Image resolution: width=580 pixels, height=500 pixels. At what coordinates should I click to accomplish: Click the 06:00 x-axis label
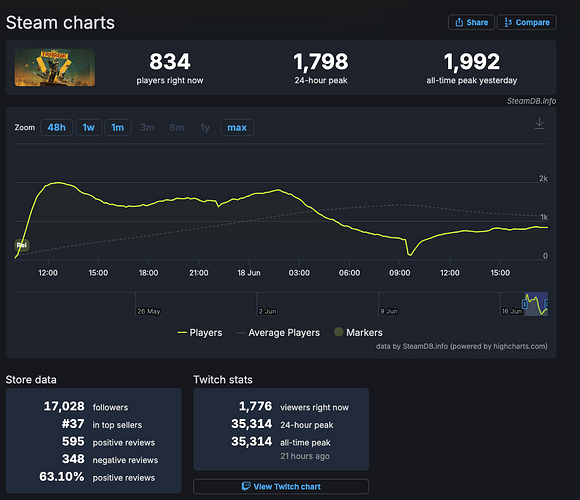pos(349,273)
